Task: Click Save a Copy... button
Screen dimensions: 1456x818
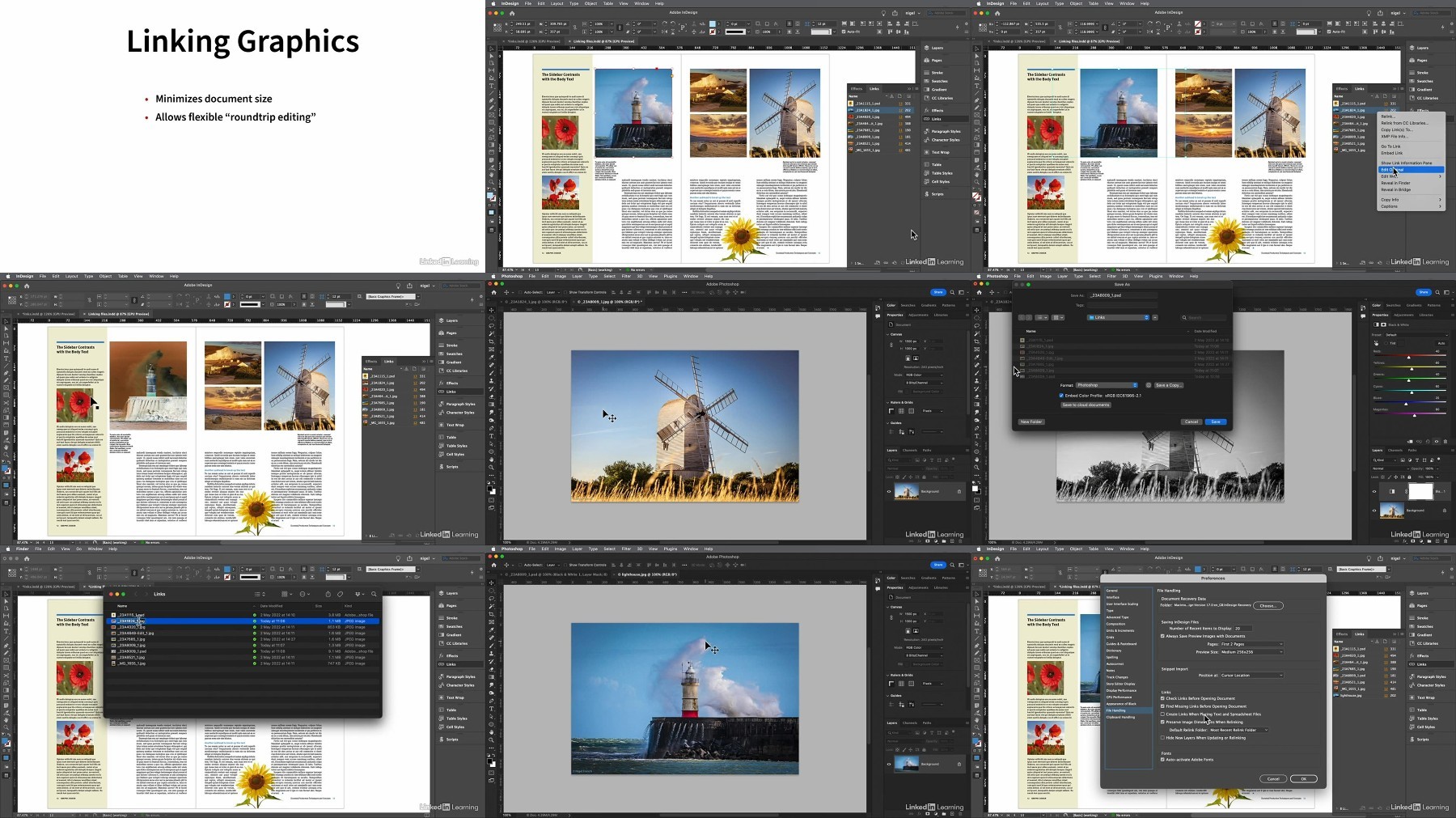Action: [1169, 385]
